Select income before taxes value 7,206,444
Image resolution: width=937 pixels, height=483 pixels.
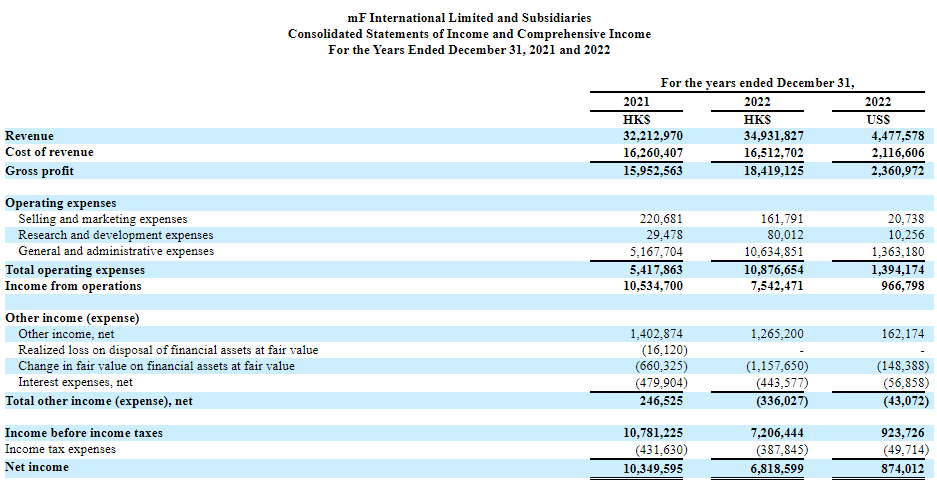tap(776, 433)
